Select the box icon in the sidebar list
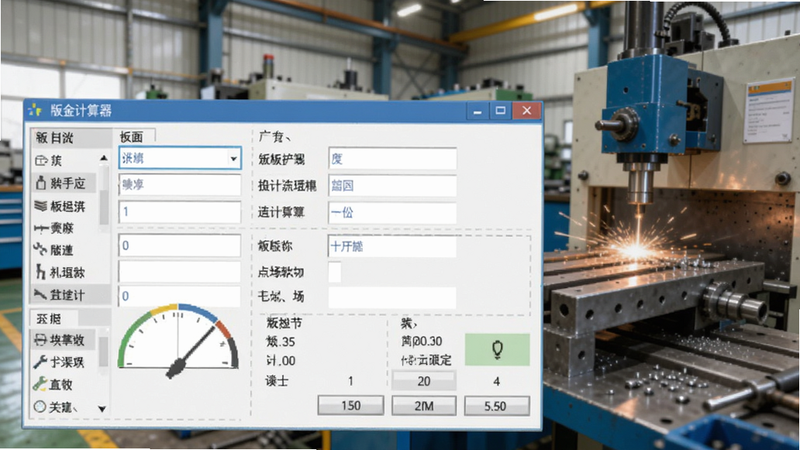The height and width of the screenshot is (450, 800). pos(41,161)
